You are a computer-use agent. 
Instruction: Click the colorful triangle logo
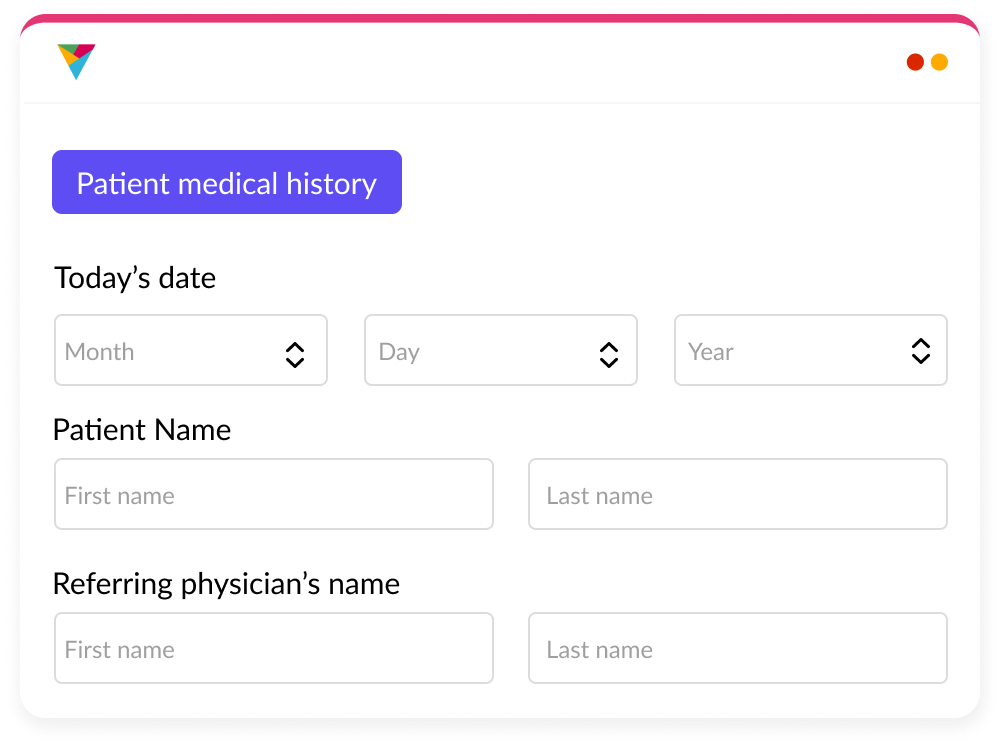[76, 61]
